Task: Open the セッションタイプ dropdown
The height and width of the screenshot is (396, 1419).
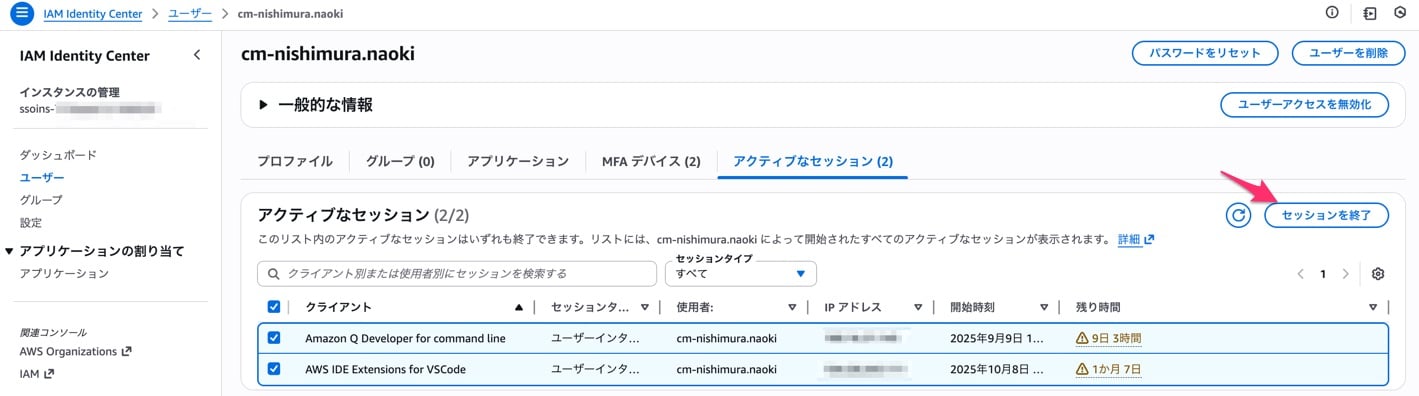Action: [740, 273]
